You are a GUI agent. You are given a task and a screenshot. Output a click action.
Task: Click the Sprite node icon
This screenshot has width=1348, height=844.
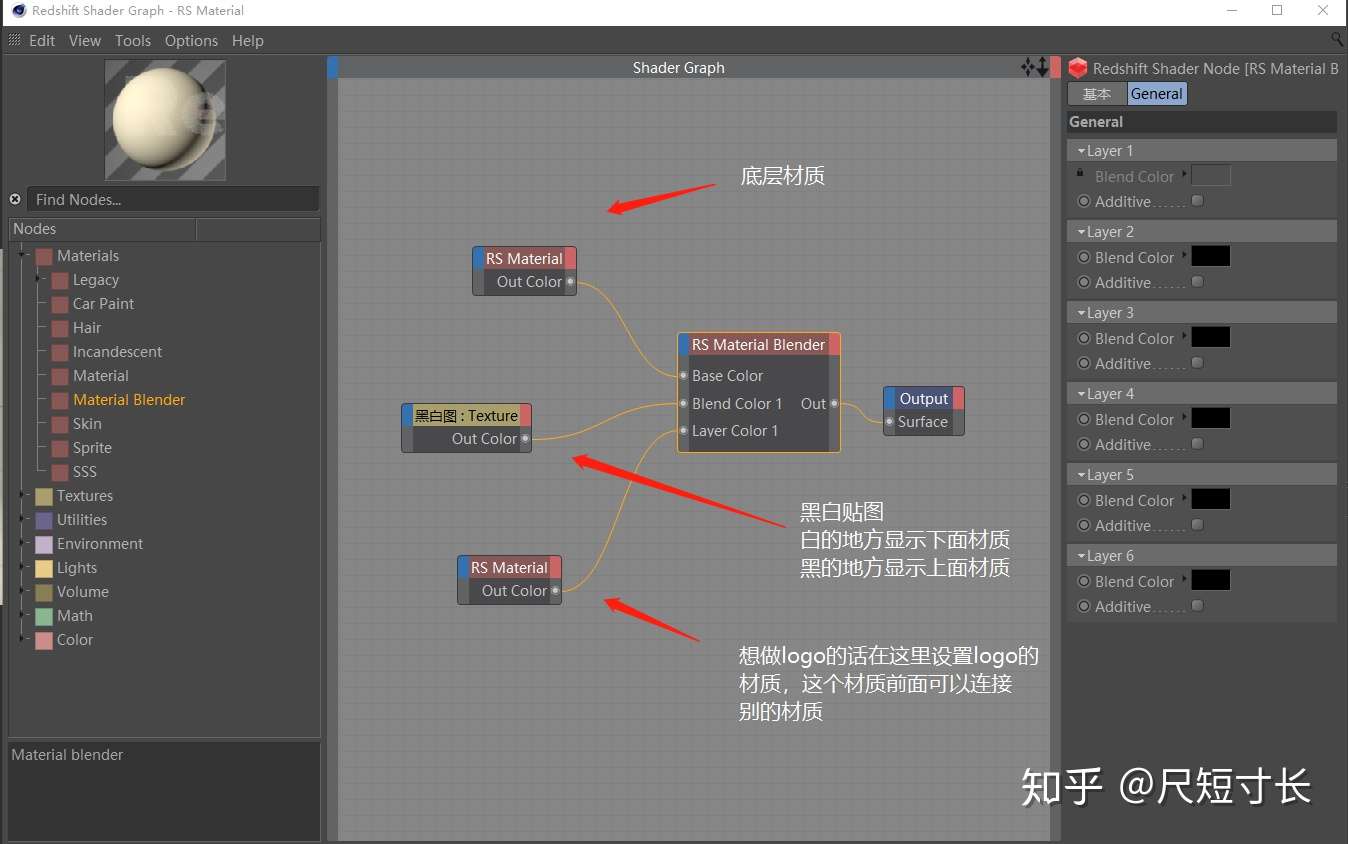[60, 448]
